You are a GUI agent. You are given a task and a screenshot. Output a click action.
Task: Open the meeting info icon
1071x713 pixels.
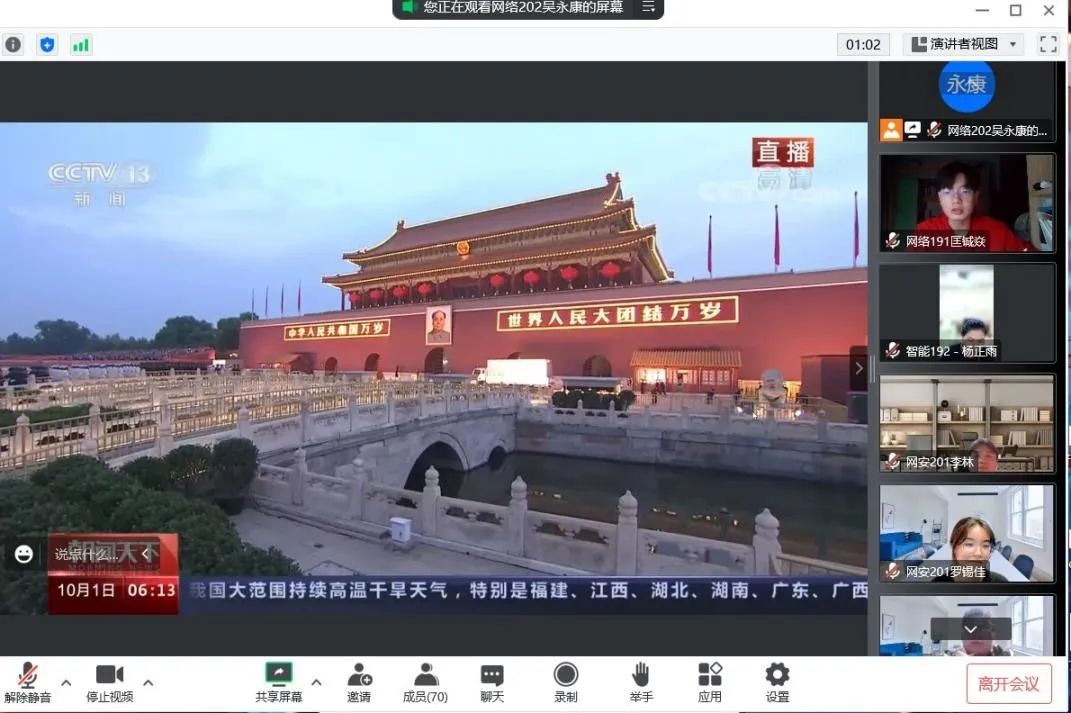pos(13,45)
